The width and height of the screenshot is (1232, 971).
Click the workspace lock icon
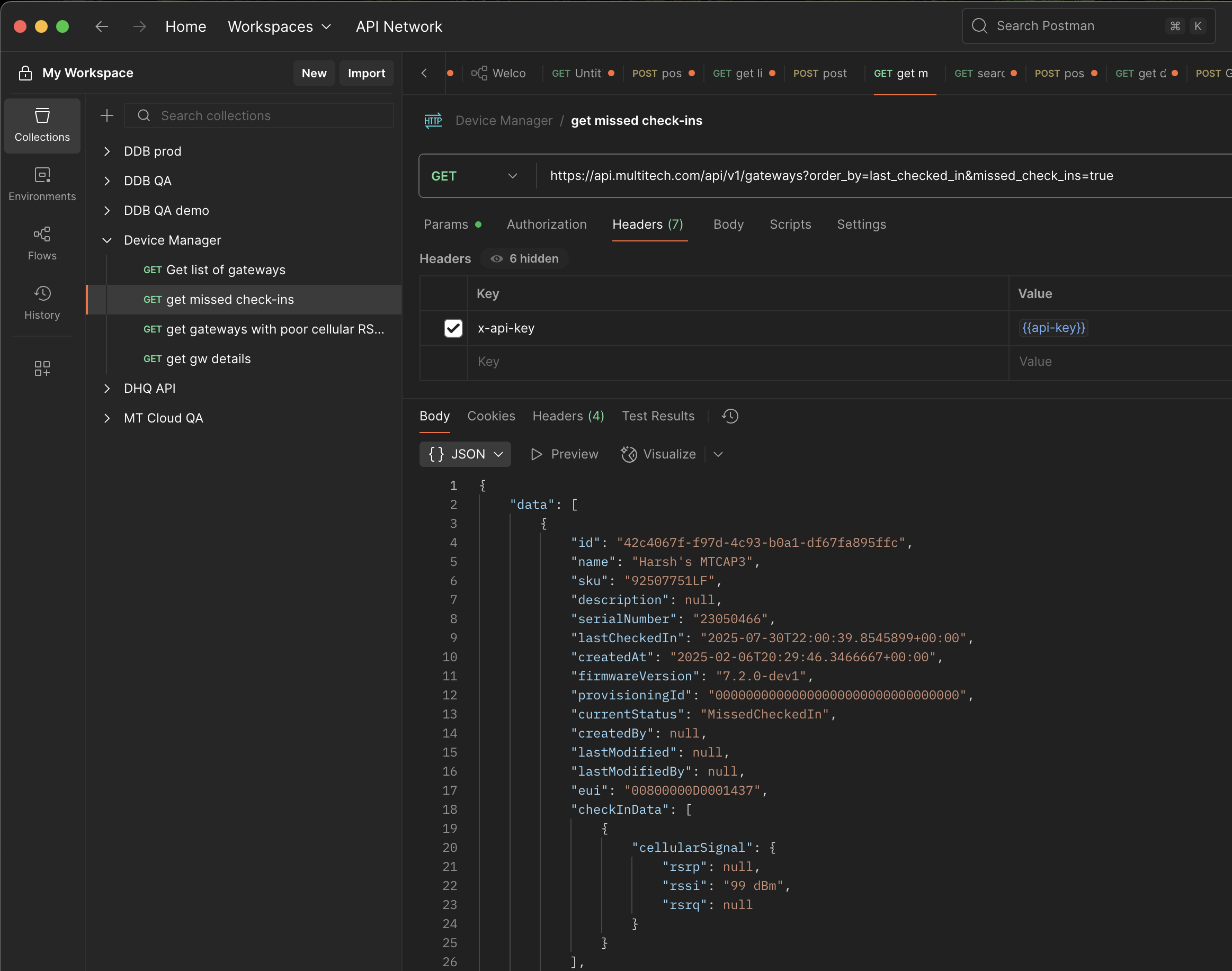(25, 73)
